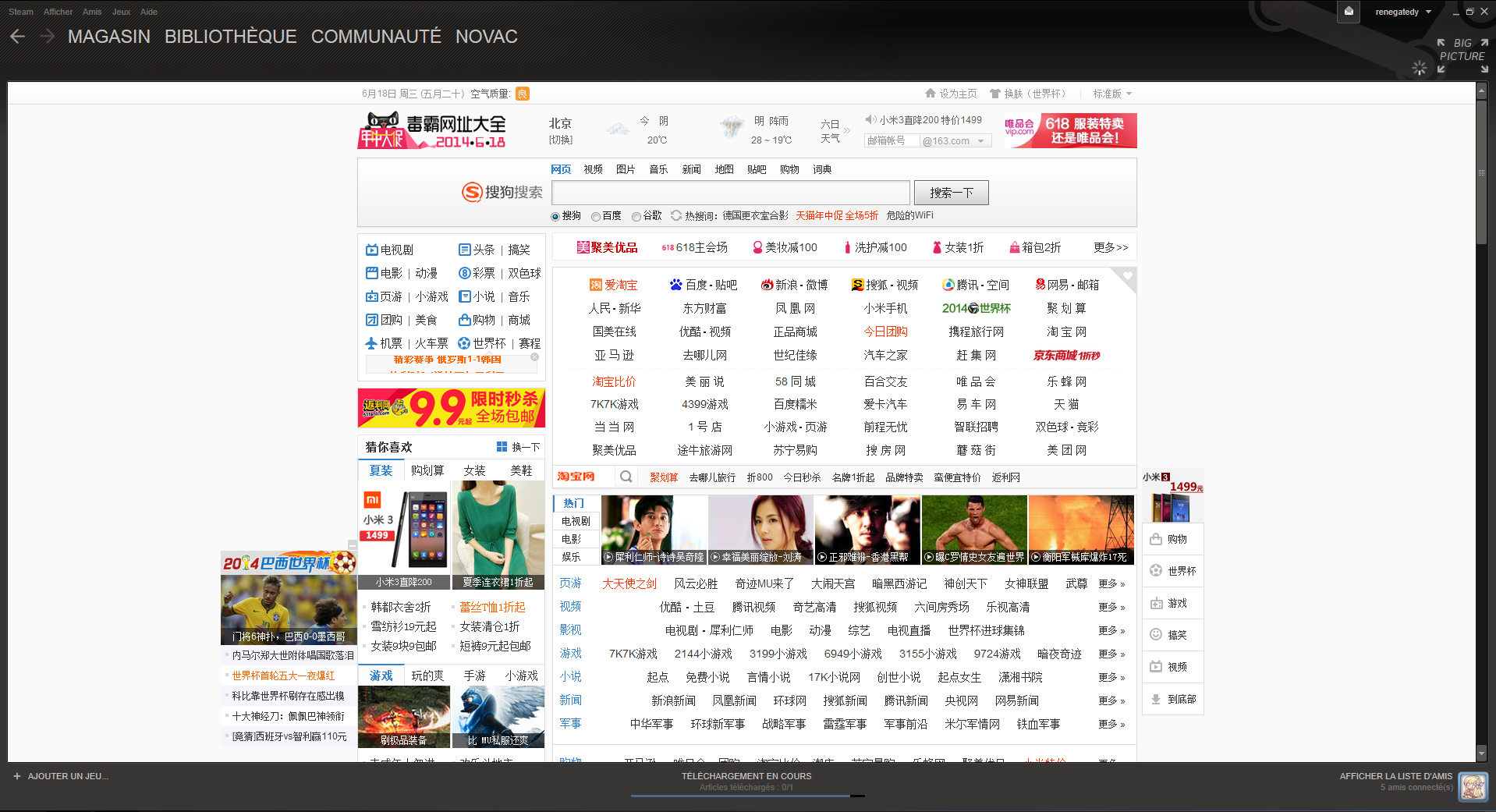The image size is (1496, 812).
Task: Expand the weather forecast arrow
Action: [847, 131]
